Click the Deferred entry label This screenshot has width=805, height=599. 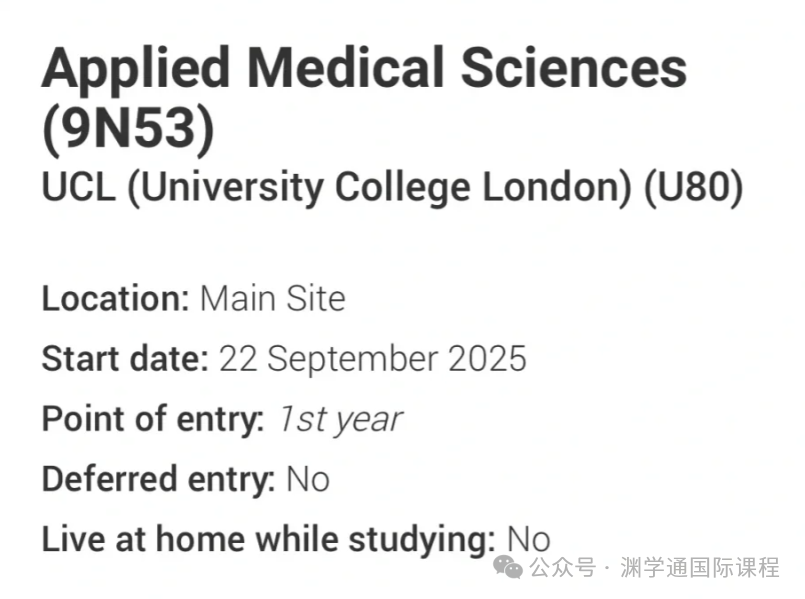click(x=158, y=479)
